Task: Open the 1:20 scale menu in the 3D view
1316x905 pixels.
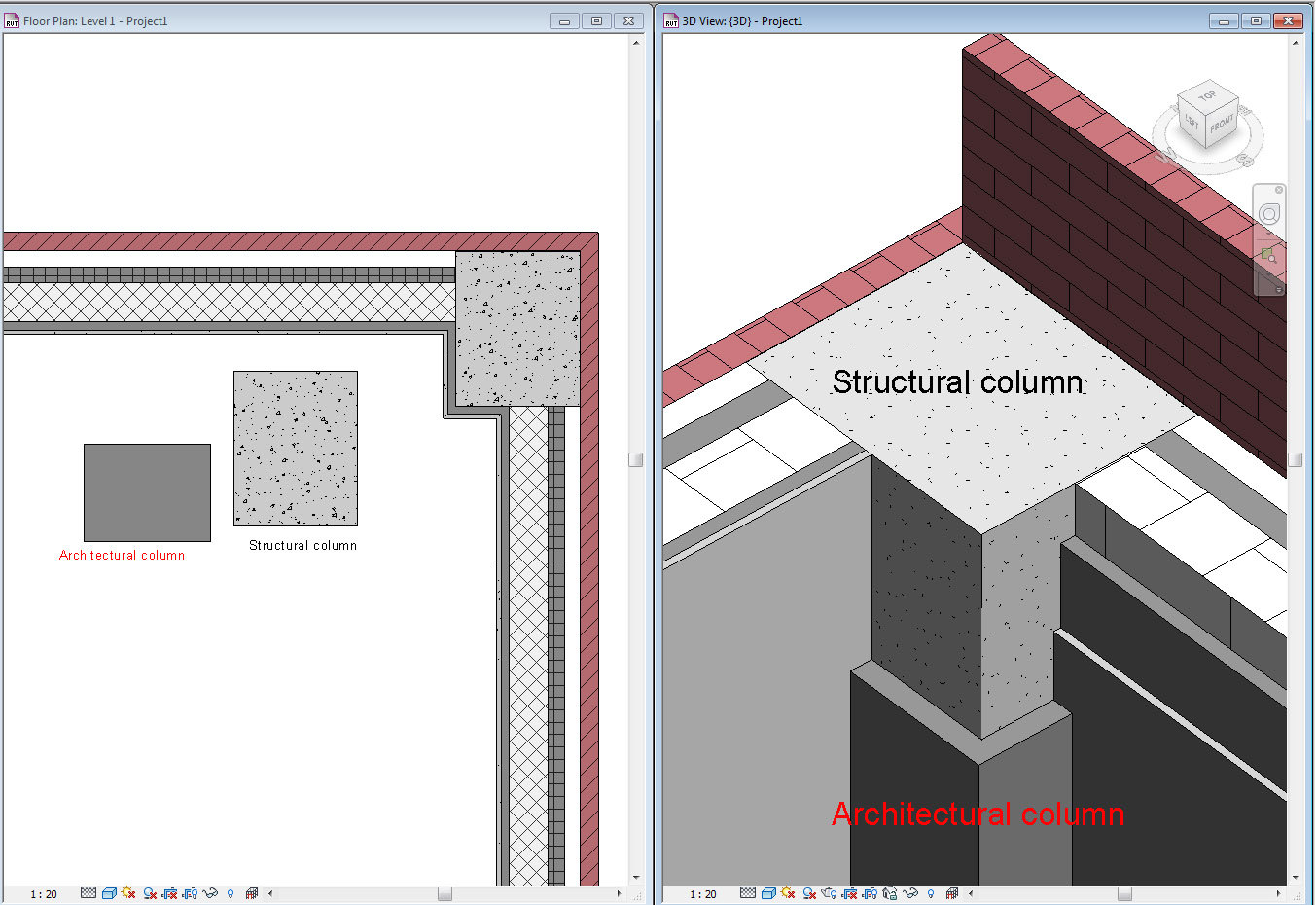Action: (x=702, y=892)
